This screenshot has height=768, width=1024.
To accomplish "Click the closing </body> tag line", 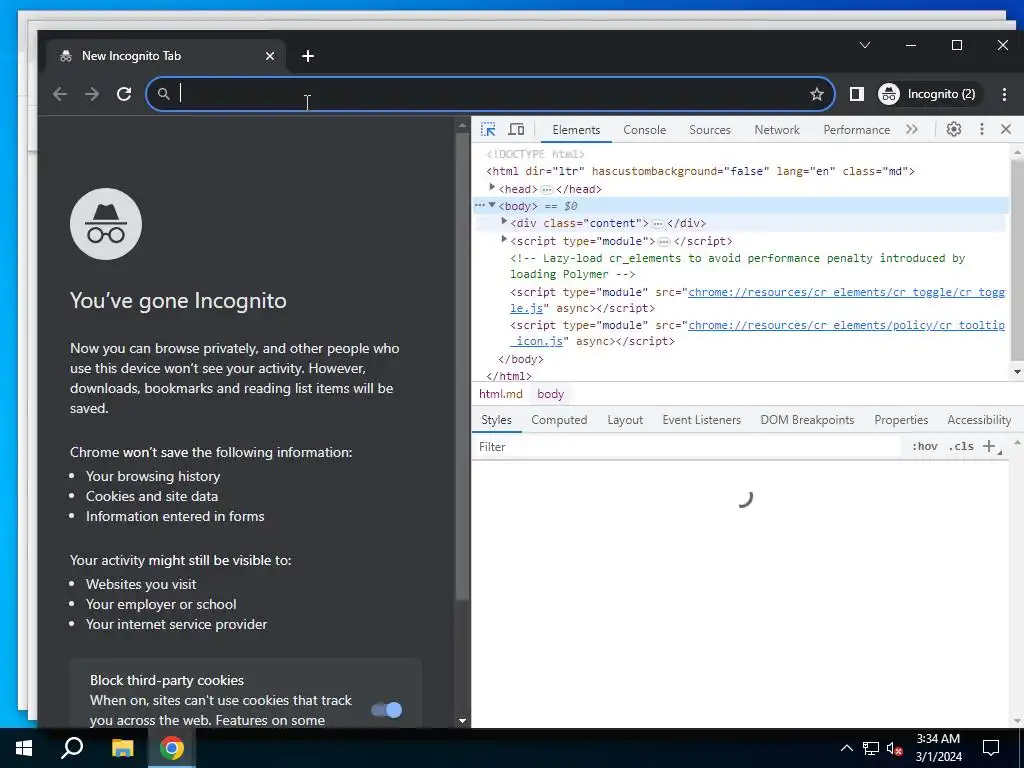I will (x=520, y=359).
